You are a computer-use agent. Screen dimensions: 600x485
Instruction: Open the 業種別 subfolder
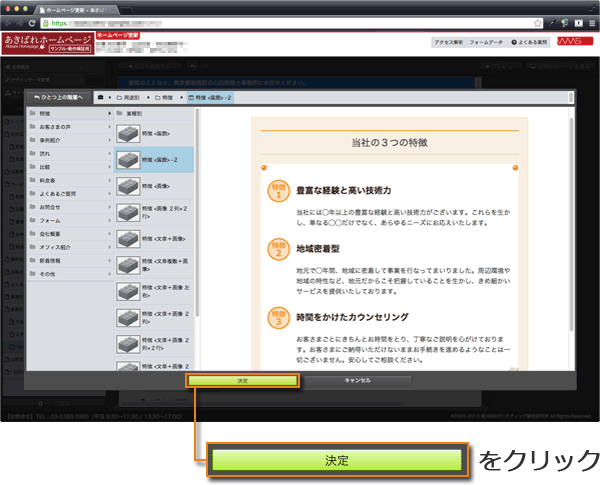pos(133,114)
